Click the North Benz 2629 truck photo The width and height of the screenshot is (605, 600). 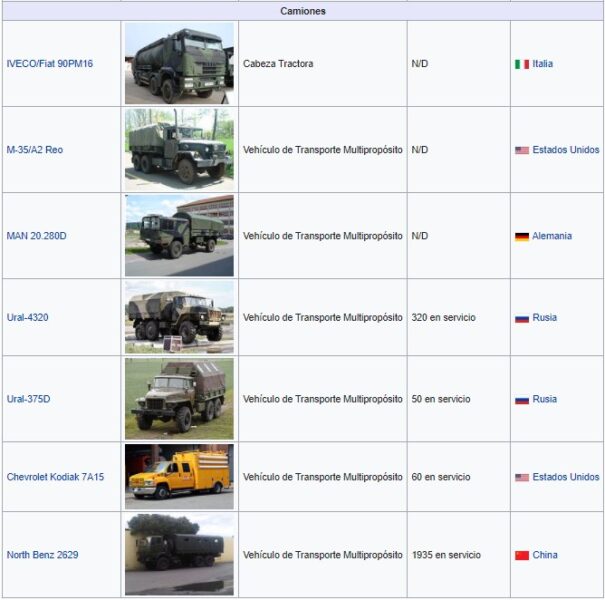coord(179,554)
